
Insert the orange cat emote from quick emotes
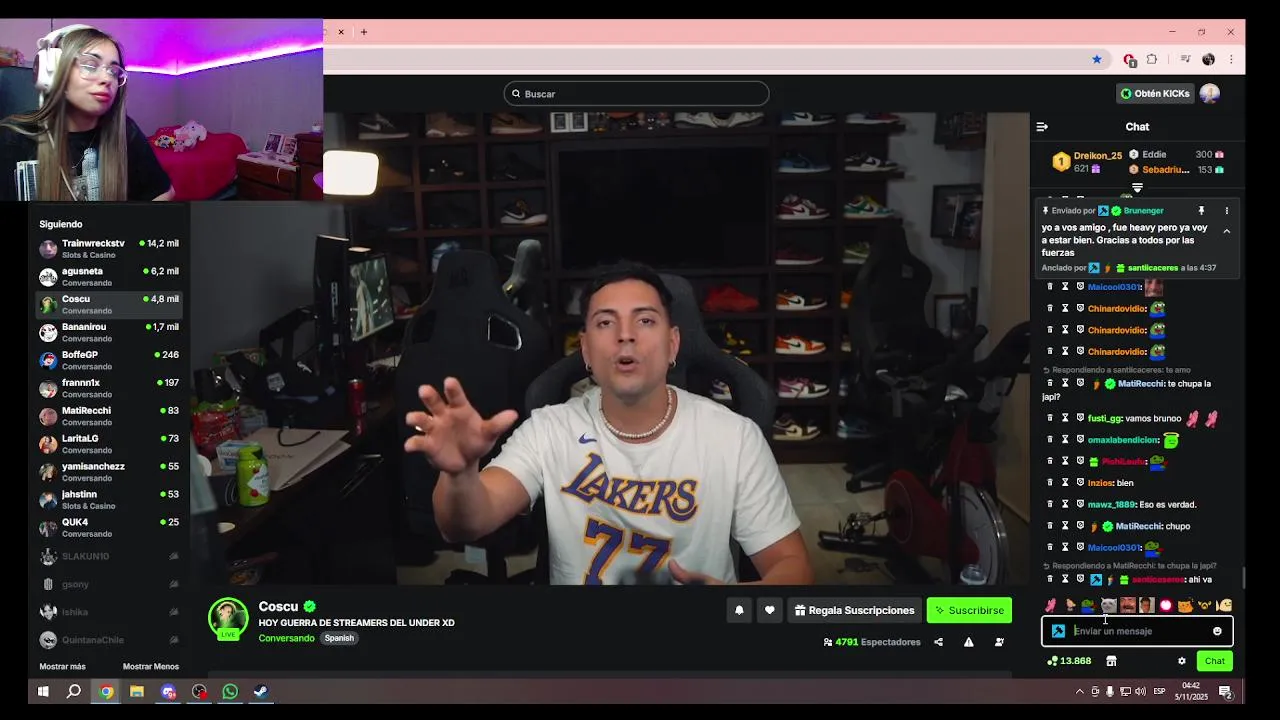pyautogui.click(x=1185, y=605)
